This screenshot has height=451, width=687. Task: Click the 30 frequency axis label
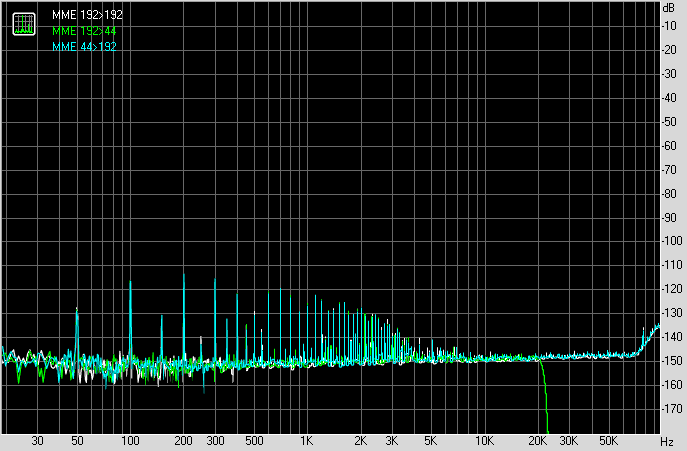(38, 441)
